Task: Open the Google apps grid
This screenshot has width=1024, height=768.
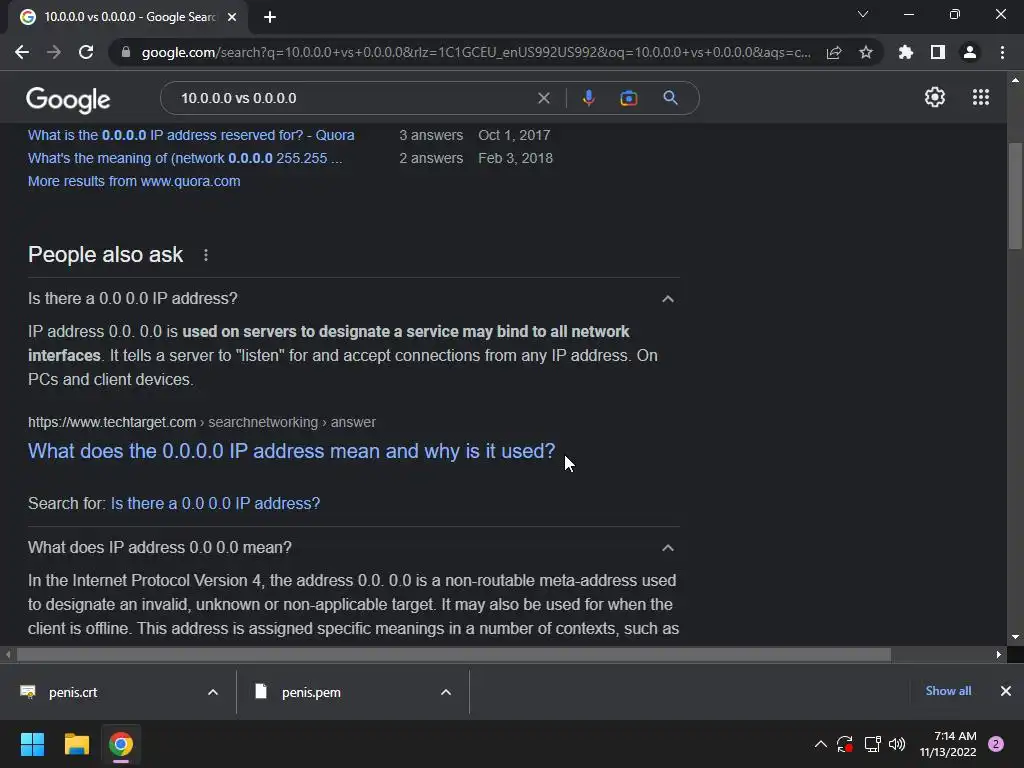Action: pos(981,97)
